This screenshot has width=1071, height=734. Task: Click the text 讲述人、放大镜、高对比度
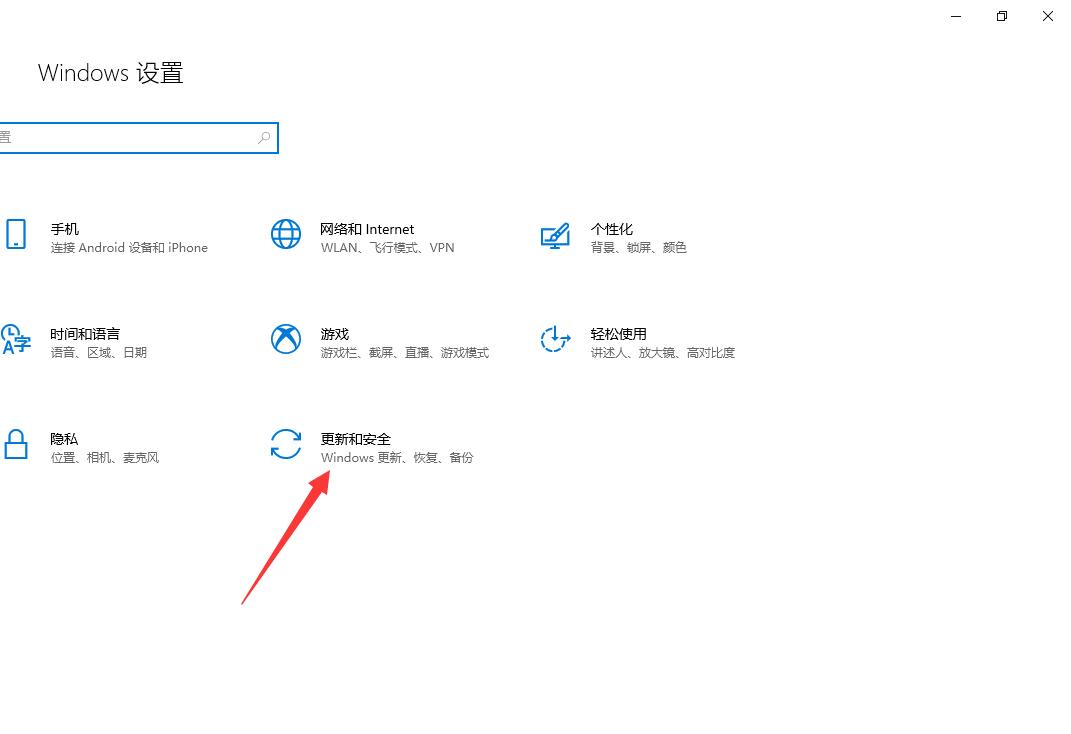663,353
